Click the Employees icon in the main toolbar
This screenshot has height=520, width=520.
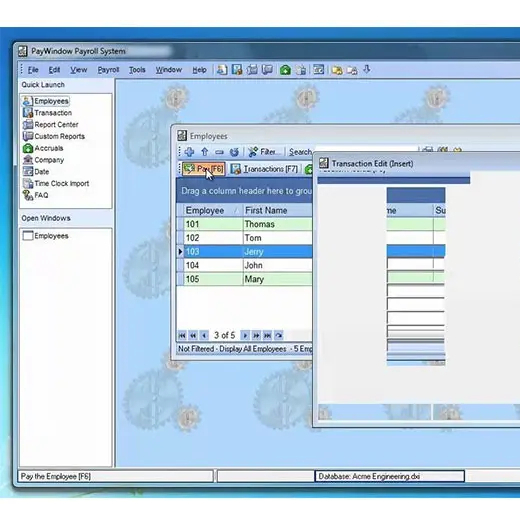[222, 70]
